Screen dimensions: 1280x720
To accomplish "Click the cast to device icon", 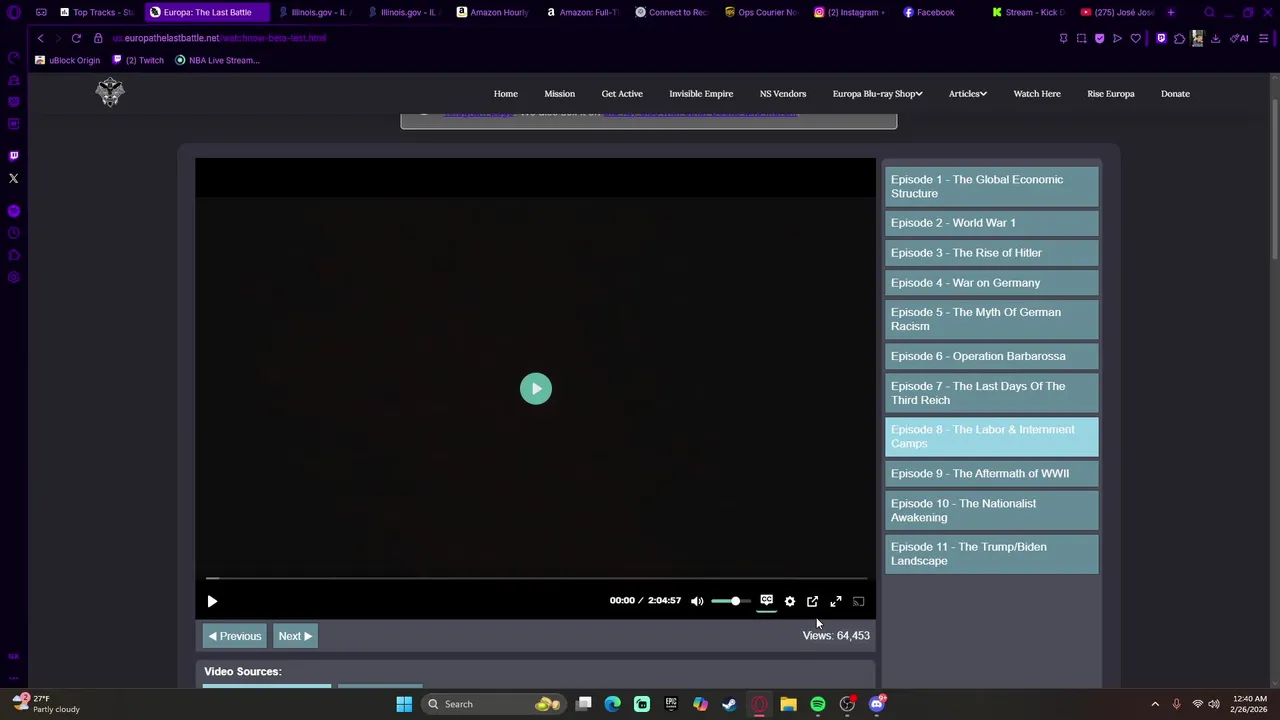I will [858, 601].
